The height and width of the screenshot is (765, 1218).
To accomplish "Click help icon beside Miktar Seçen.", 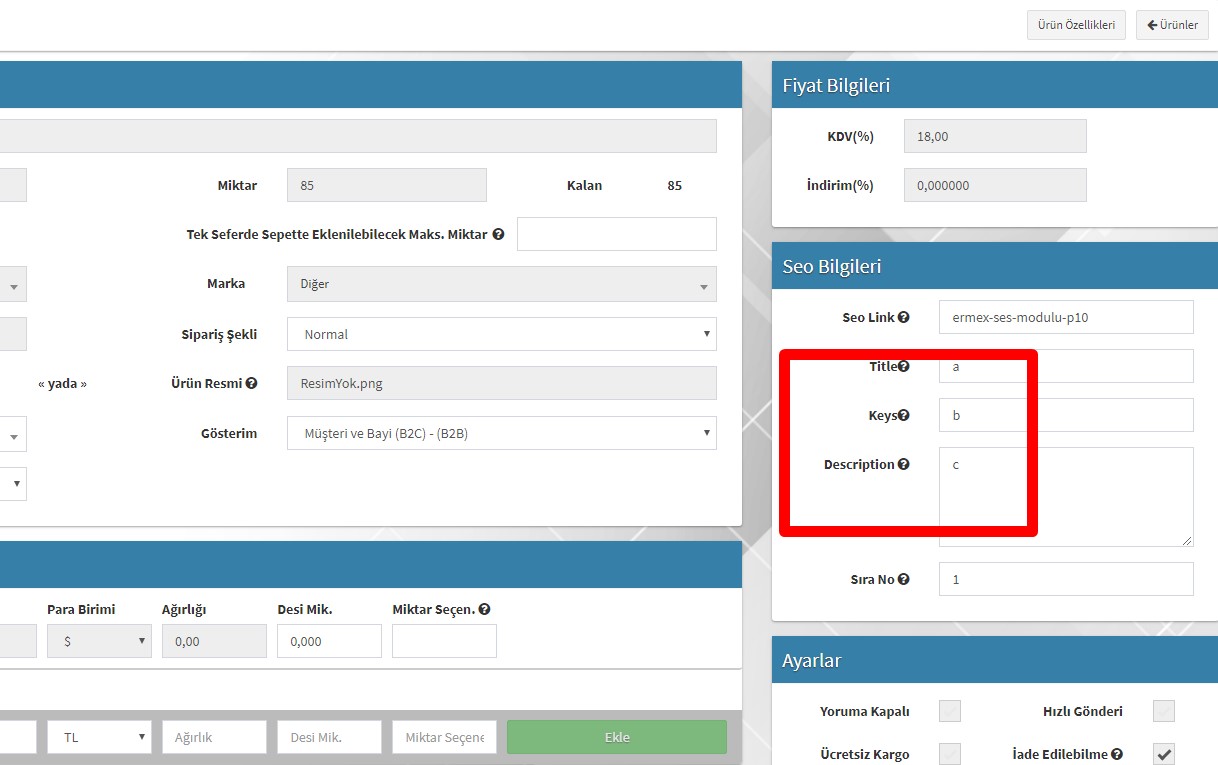I will click(485, 609).
